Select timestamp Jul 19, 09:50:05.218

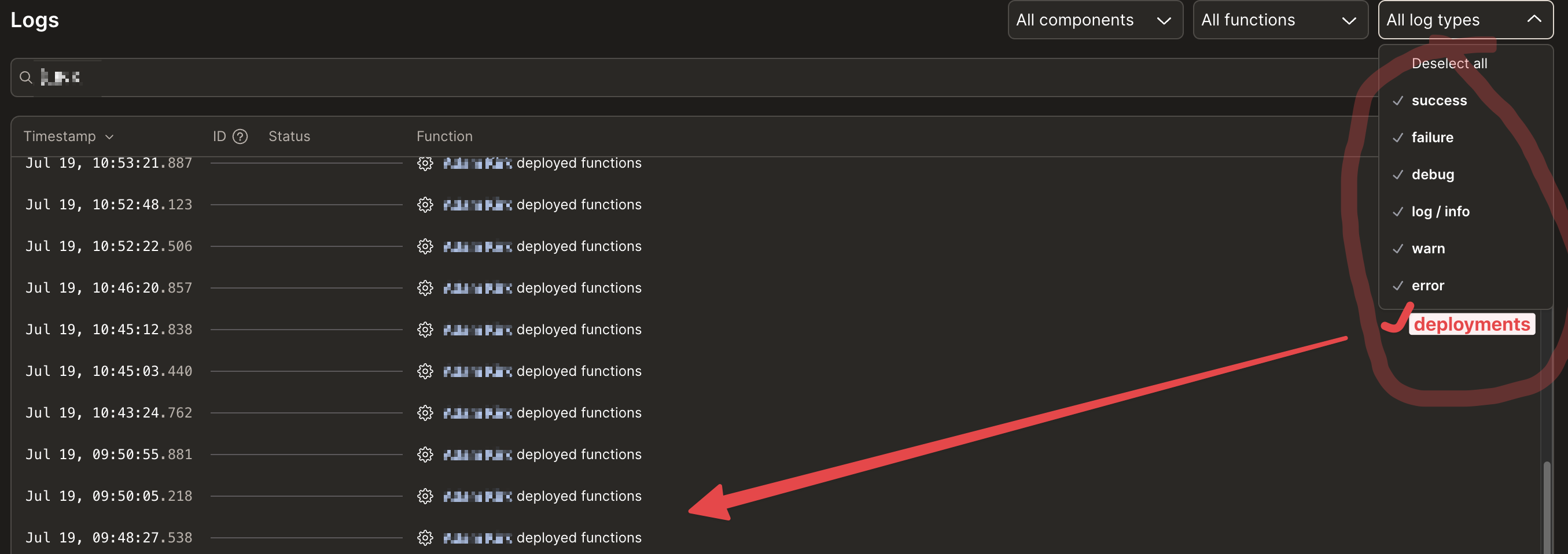pyautogui.click(x=109, y=496)
